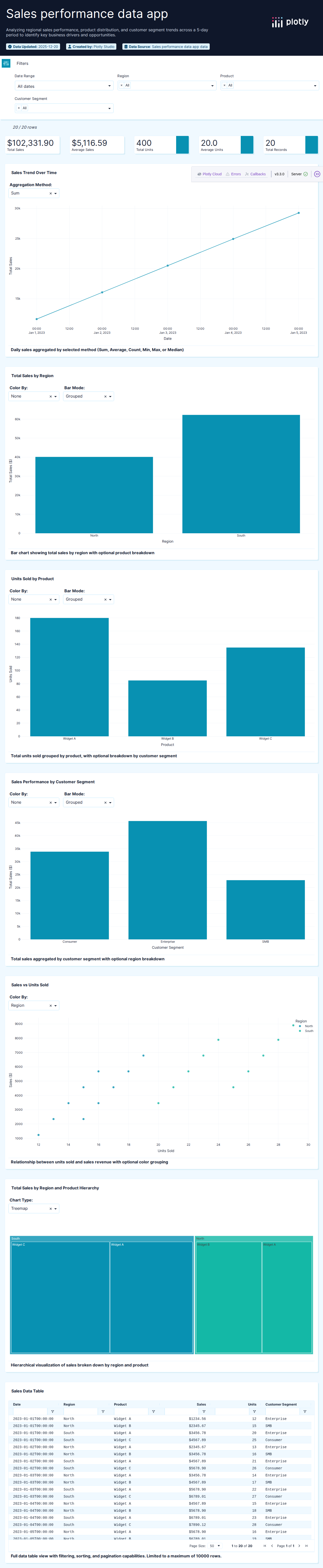Sort table by Region column header
Image resolution: width=323 pixels, height=1568 pixels.
coord(69,1404)
